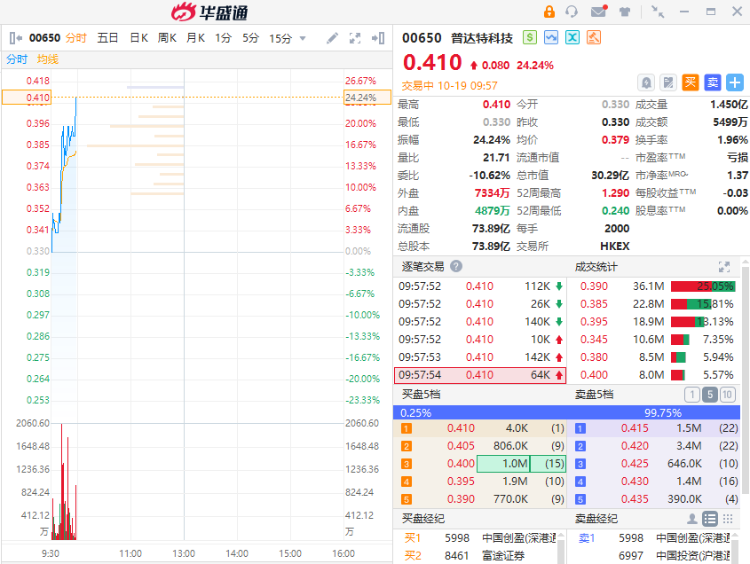The height and width of the screenshot is (564, 750).
Task: Click the account lock icon
Action: click(549, 11)
